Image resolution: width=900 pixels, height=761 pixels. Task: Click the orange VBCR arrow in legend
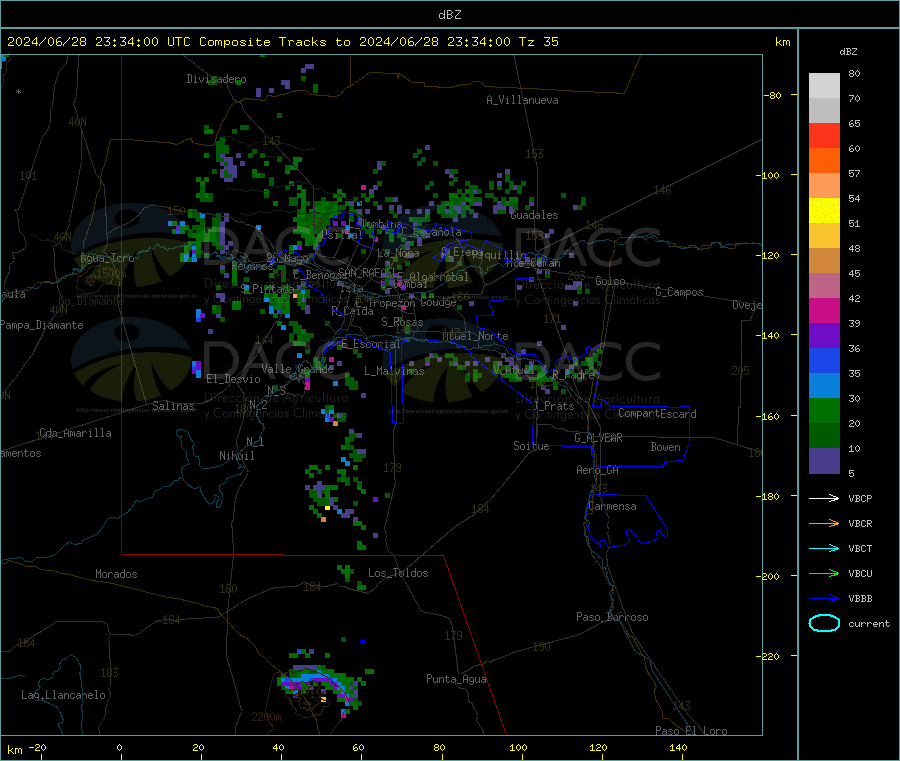824,523
